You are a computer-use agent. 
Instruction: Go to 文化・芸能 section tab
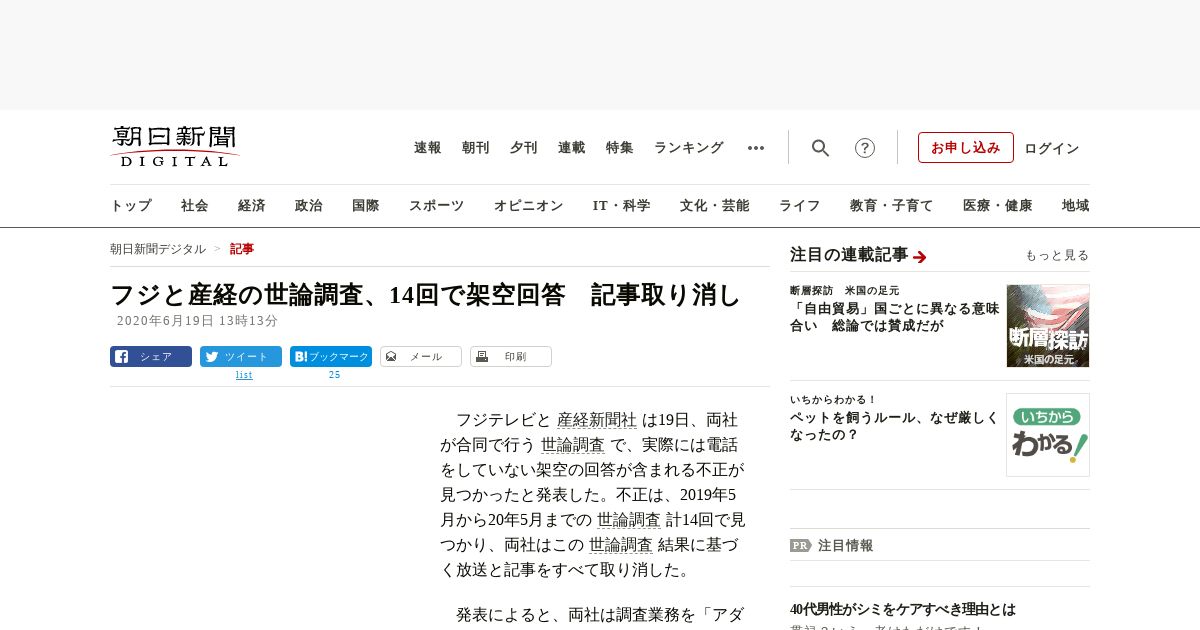point(715,206)
